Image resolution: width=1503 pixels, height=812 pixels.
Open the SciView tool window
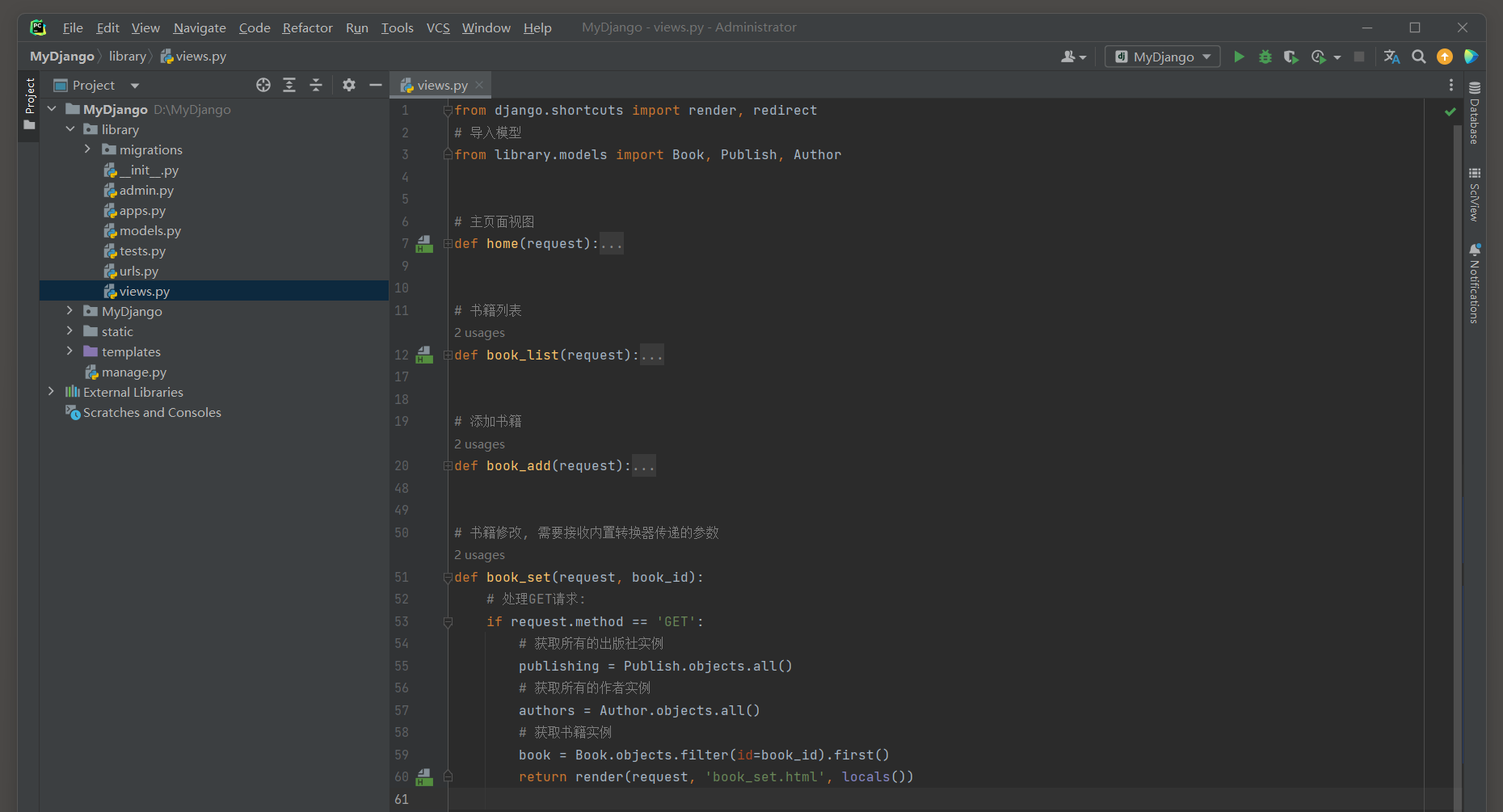click(1475, 195)
